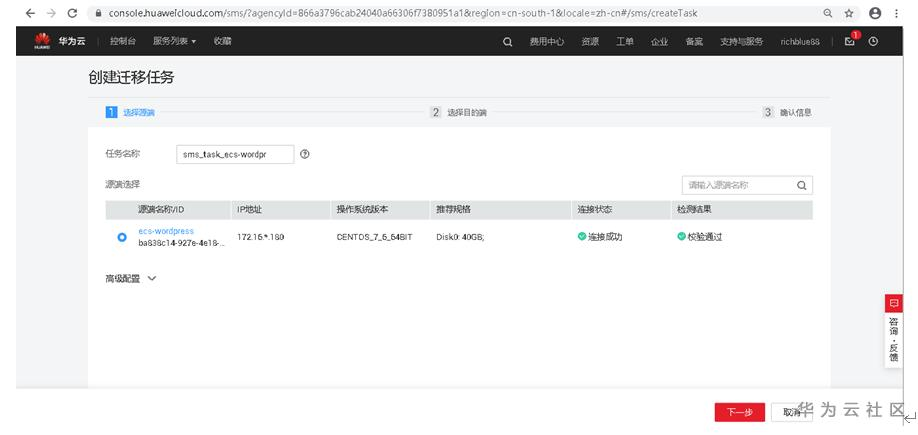This screenshot has width=918, height=435.
Task: Click 推荐规格 column header
Action: coord(453,210)
